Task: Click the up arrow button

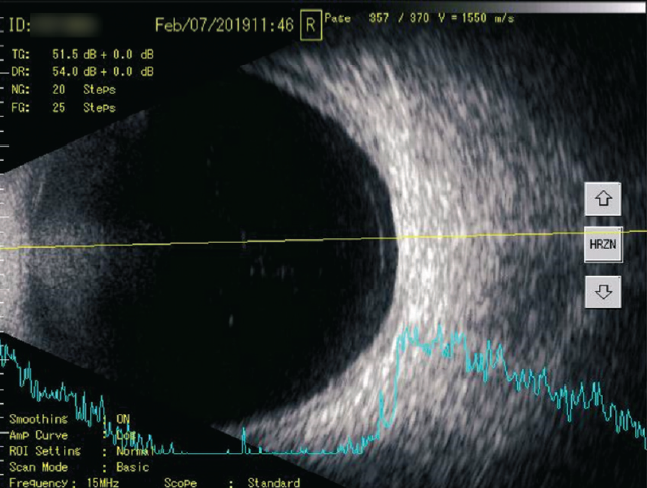Action: (603, 199)
